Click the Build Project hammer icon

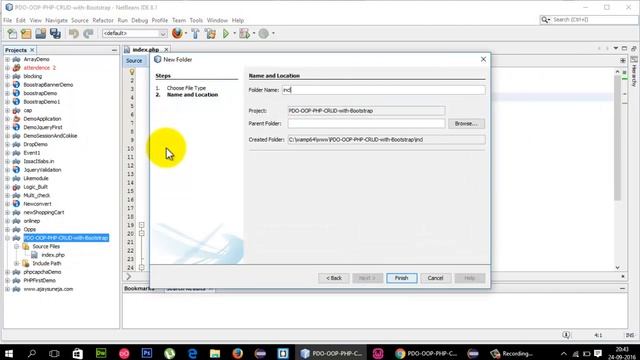tap(195, 33)
